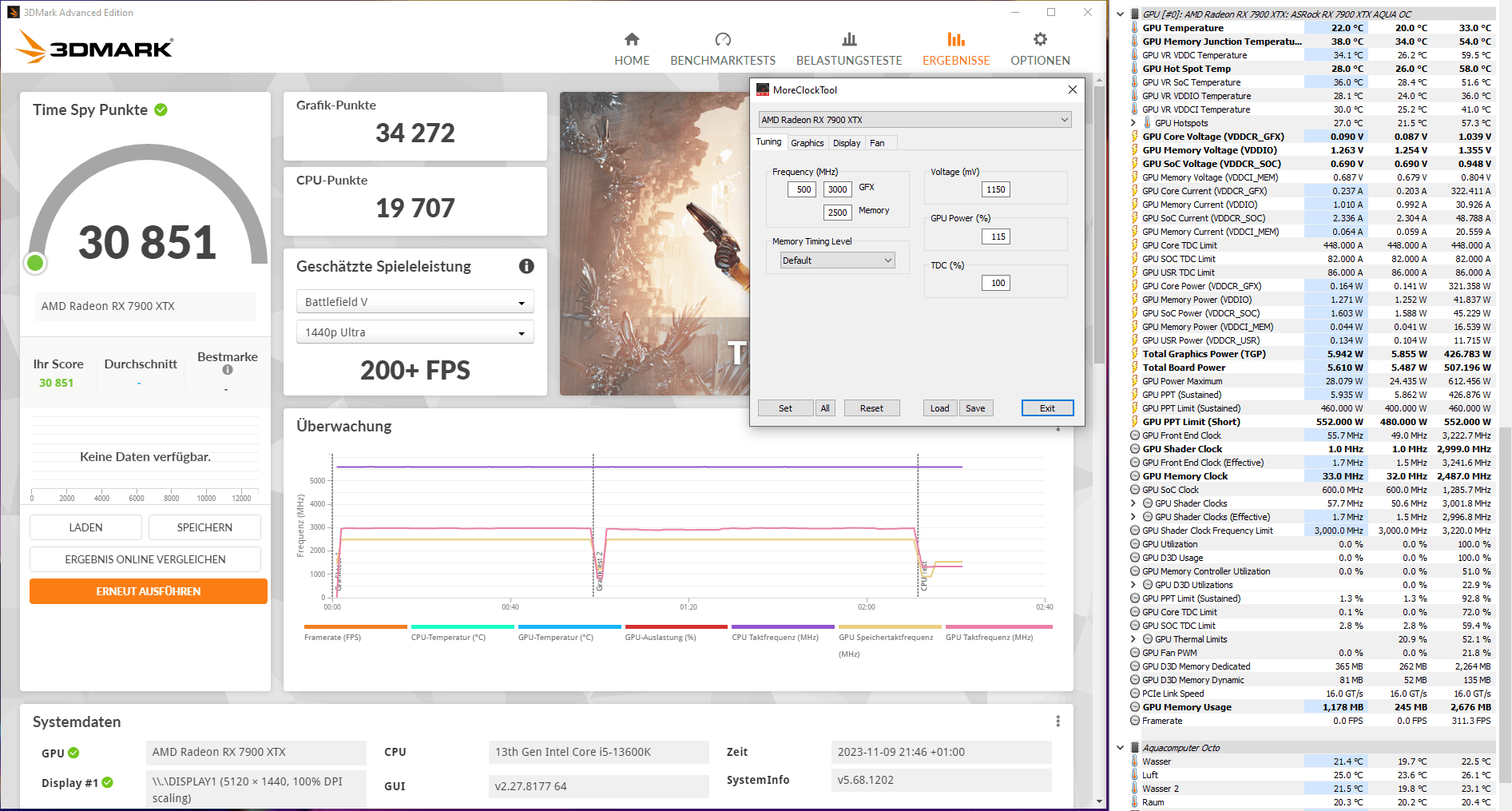Click the icon beside the Framerate sensor
This screenshot has width=1512, height=811.
click(1135, 721)
